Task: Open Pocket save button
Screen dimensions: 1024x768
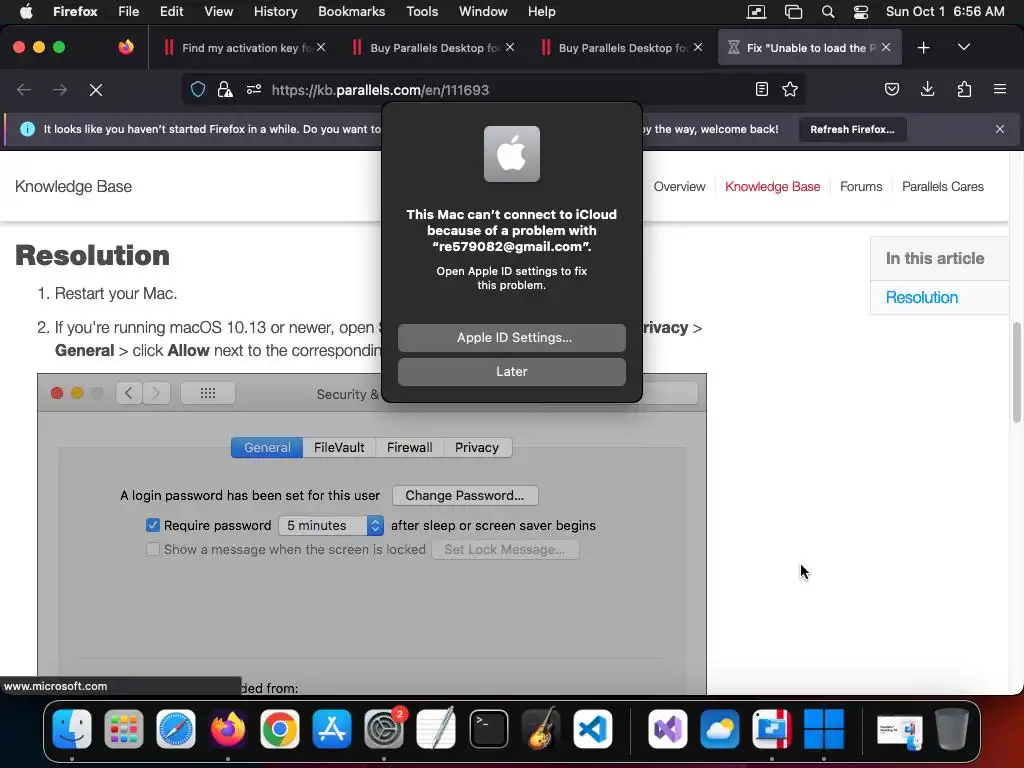Action: (891, 89)
